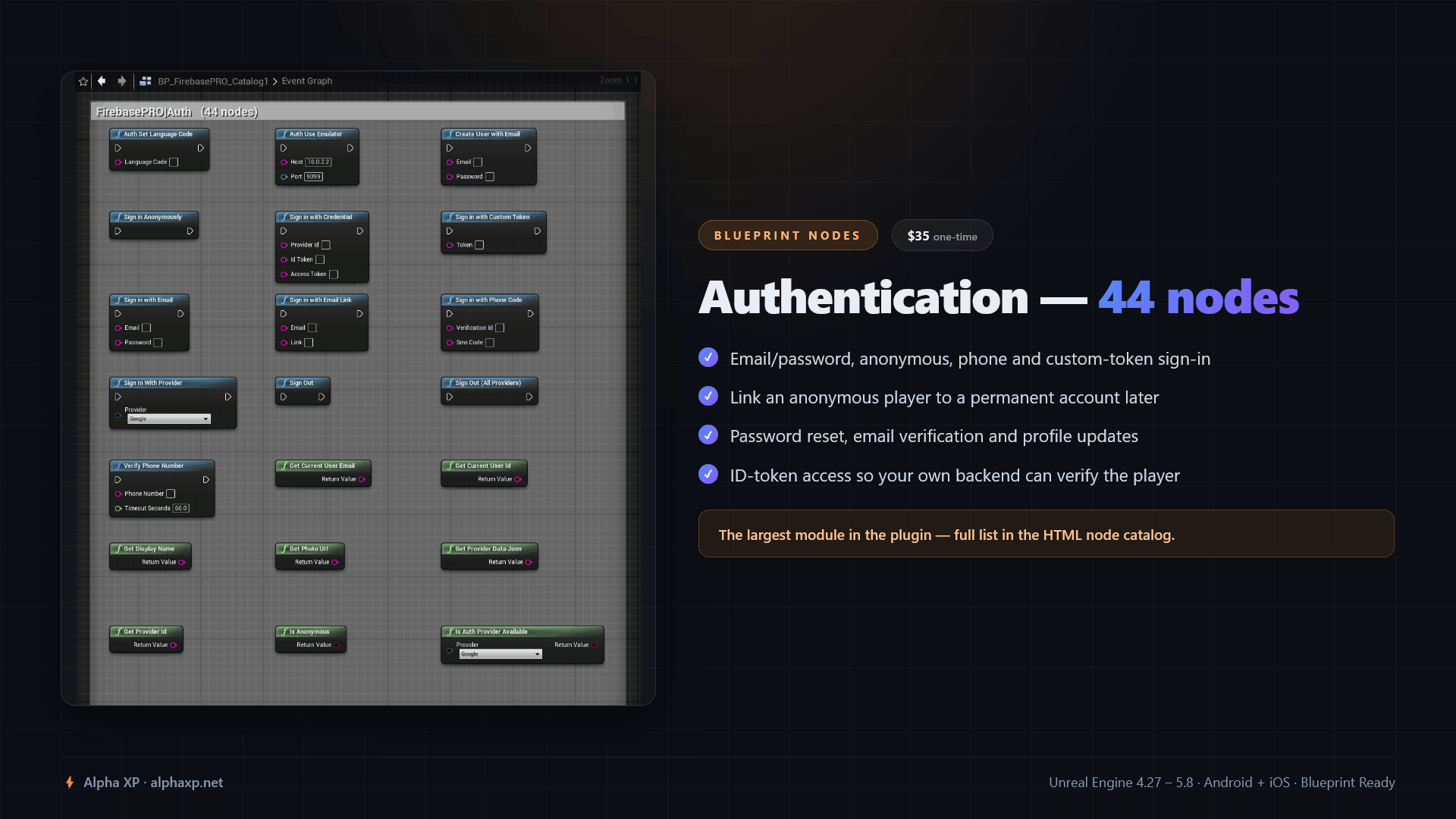
Task: Select the Get Provider Data Json node title
Action: 488,549
